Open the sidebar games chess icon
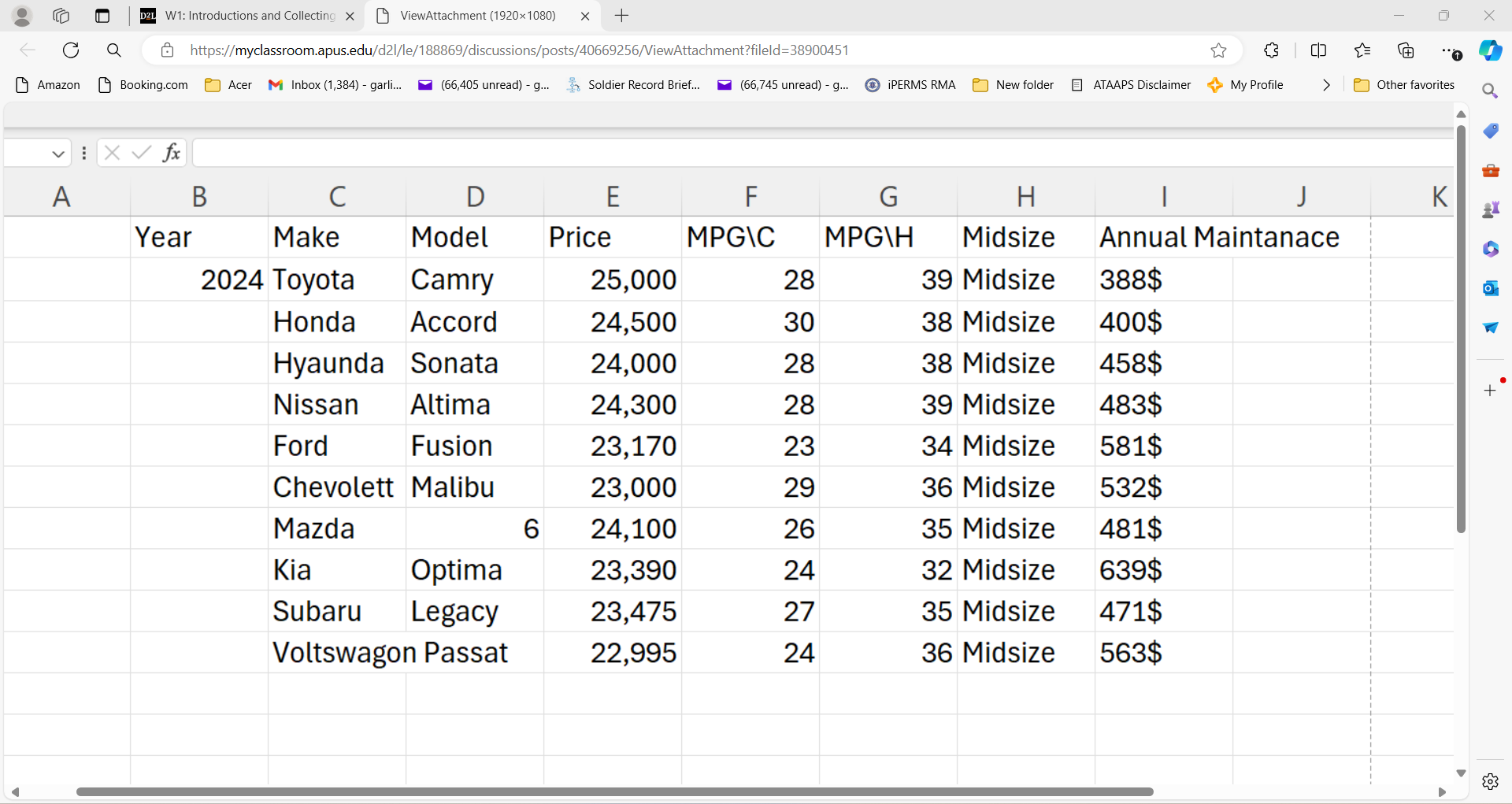The width and height of the screenshot is (1512, 804). pyautogui.click(x=1490, y=209)
